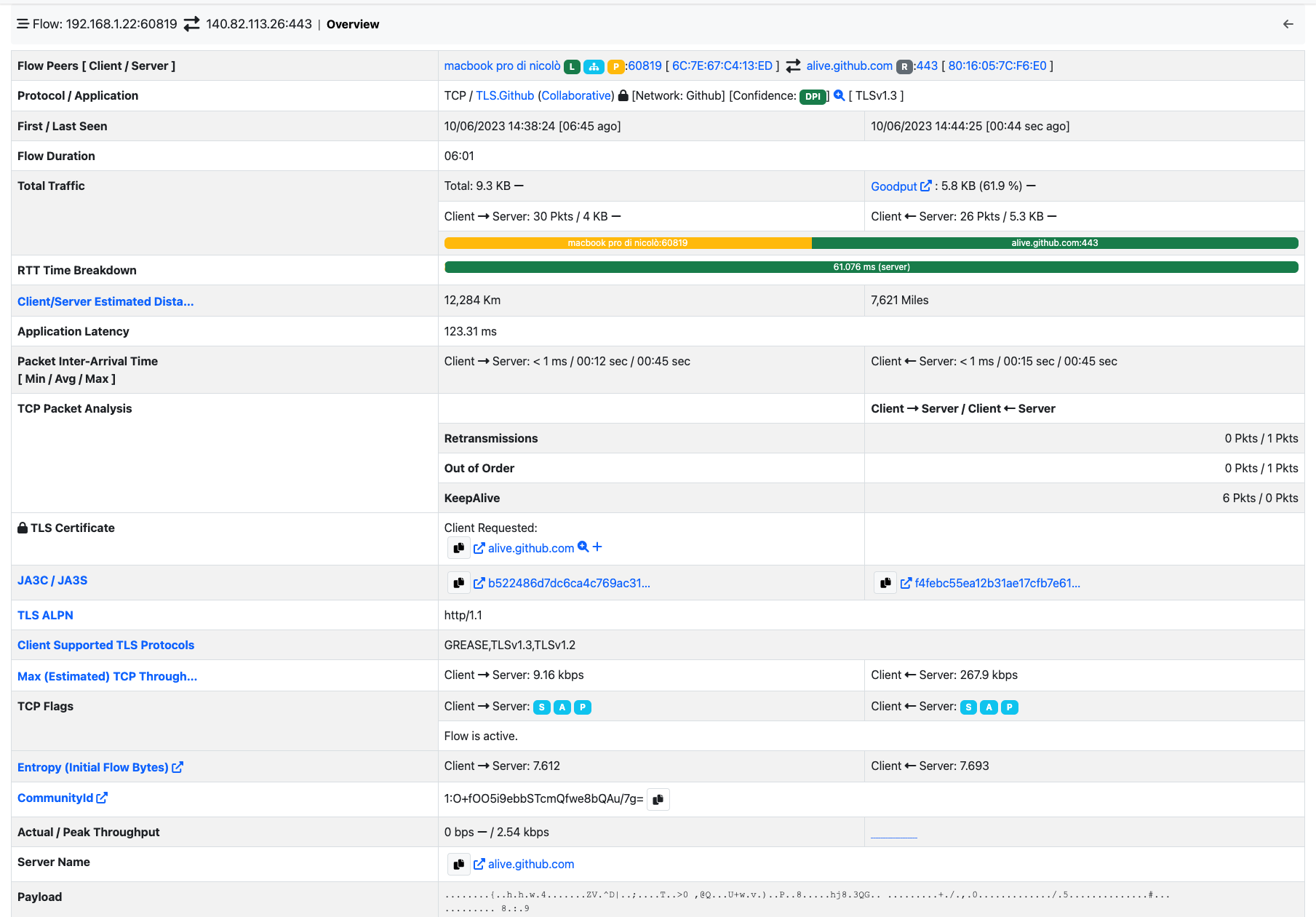Open the JA3C / JA3S link
Screen dimensions: 1316x917
[x=52, y=580]
